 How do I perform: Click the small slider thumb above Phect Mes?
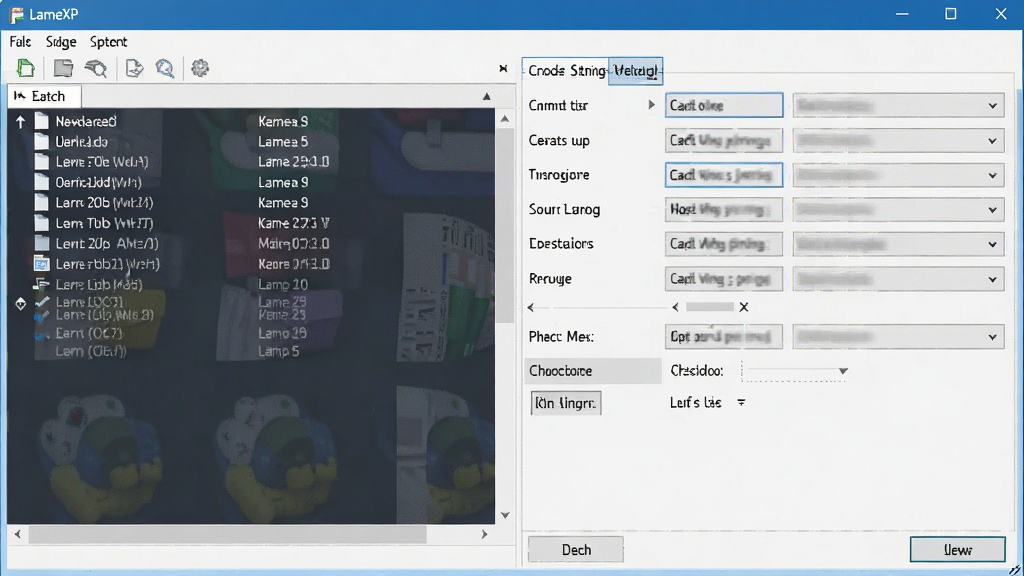coord(710,307)
